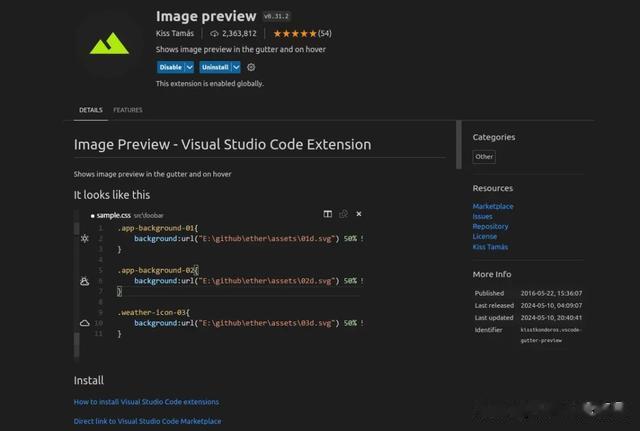Click the Install heading

pos(89,380)
